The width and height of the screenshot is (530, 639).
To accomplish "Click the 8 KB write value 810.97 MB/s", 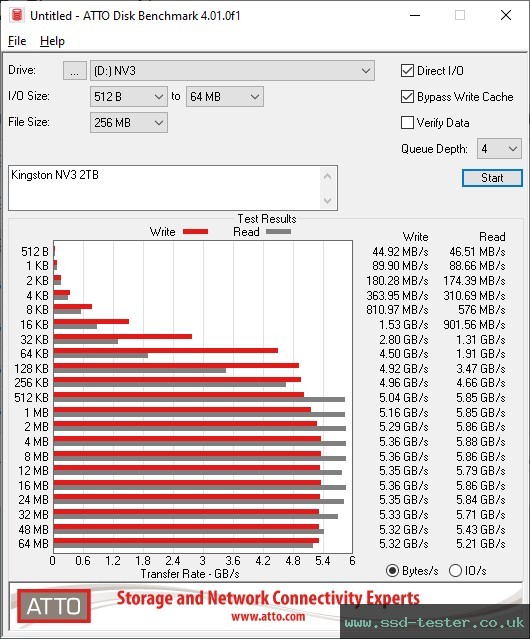I will [397, 310].
